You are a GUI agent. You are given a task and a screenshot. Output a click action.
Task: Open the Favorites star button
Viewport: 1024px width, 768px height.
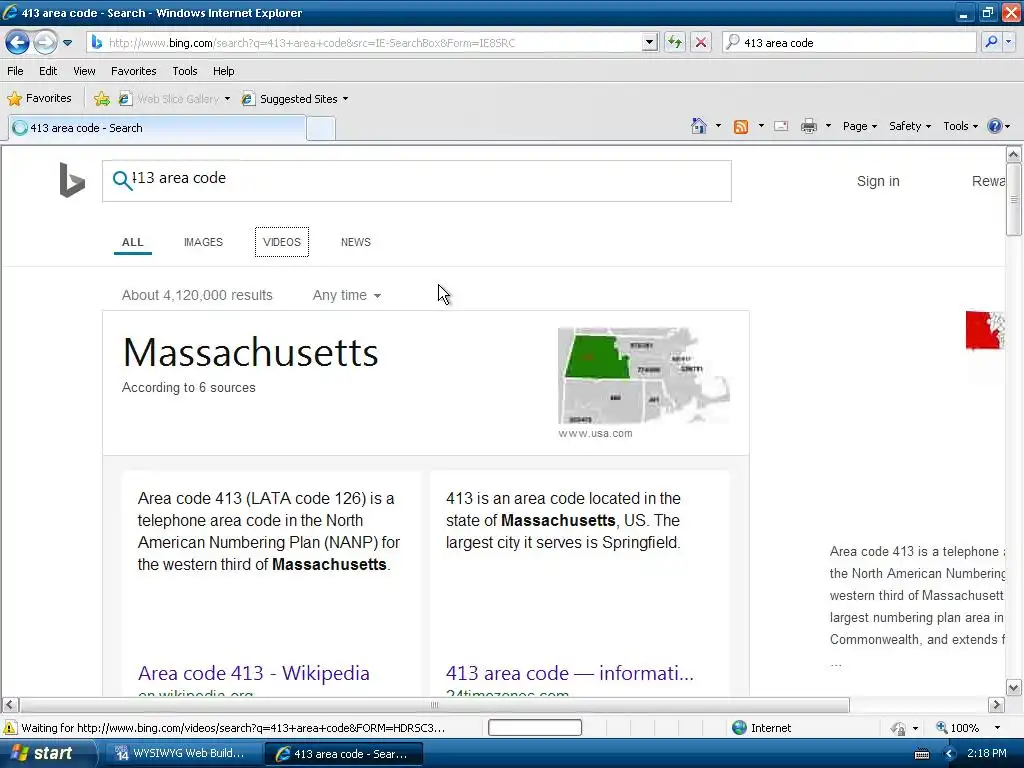point(39,98)
